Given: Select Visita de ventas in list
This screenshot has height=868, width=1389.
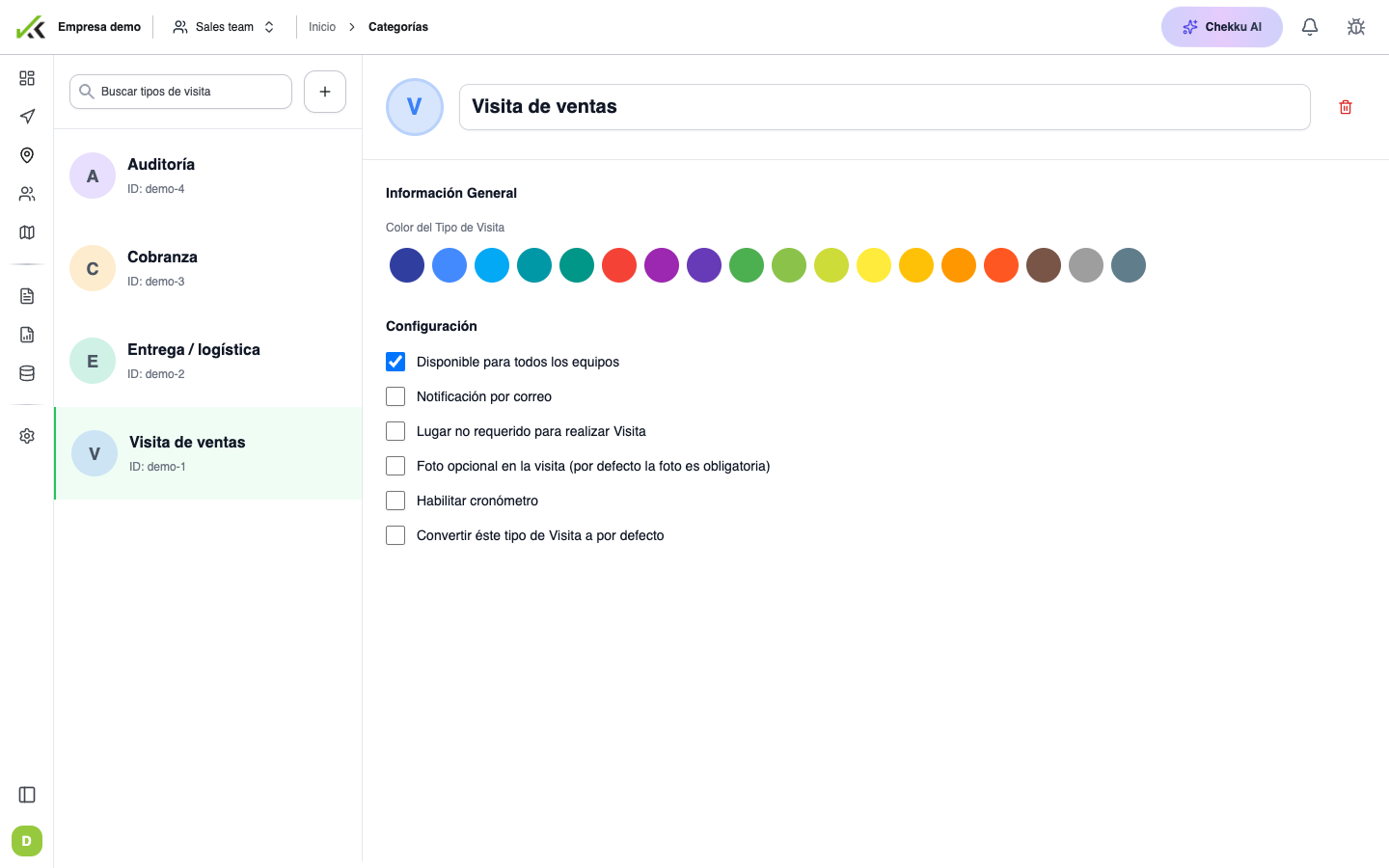Looking at the screenshot, I should tap(208, 453).
